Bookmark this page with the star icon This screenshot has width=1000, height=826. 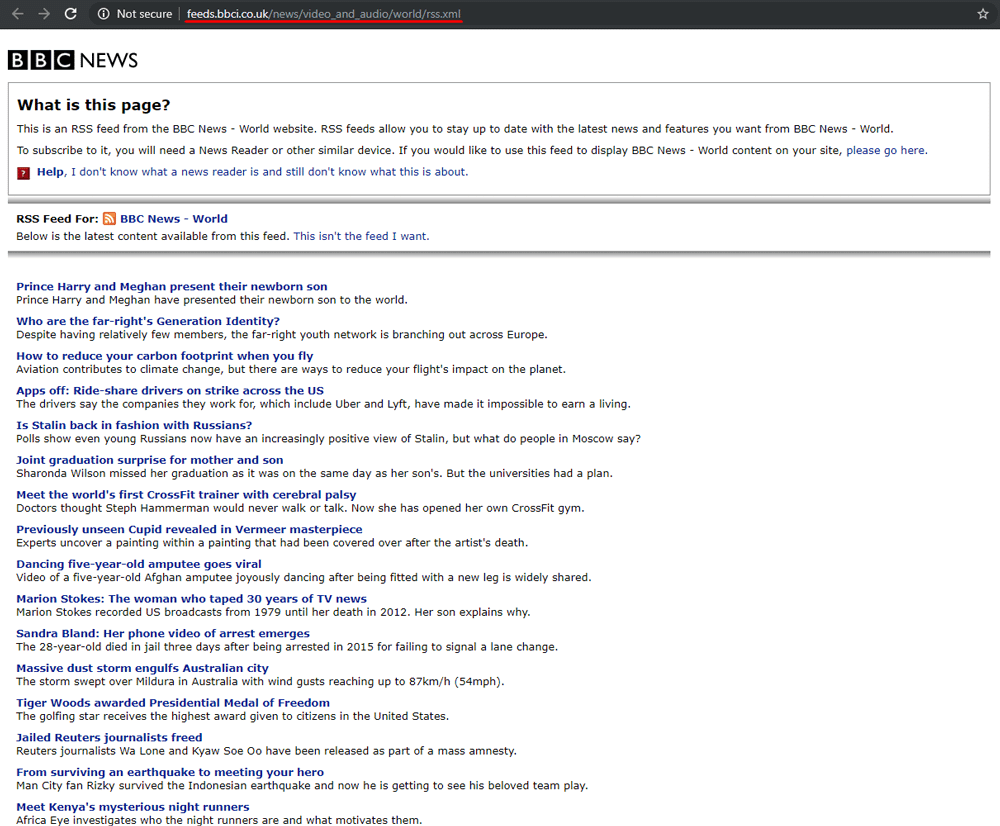983,14
